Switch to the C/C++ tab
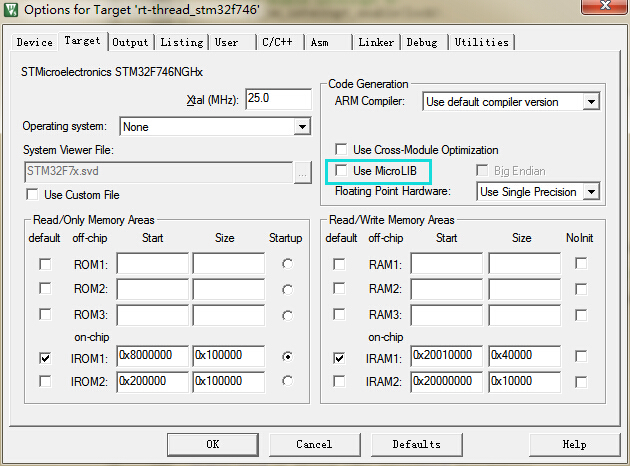Viewport: 630px width, 466px height. pos(277,42)
